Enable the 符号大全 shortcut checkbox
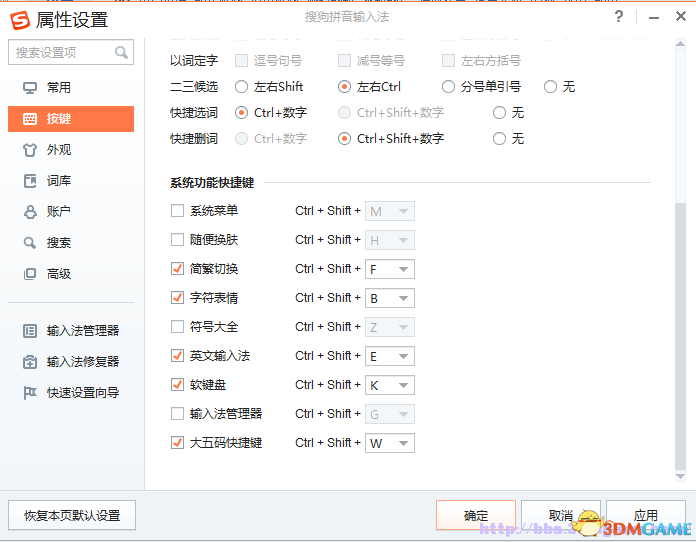696x542 pixels. click(x=178, y=327)
